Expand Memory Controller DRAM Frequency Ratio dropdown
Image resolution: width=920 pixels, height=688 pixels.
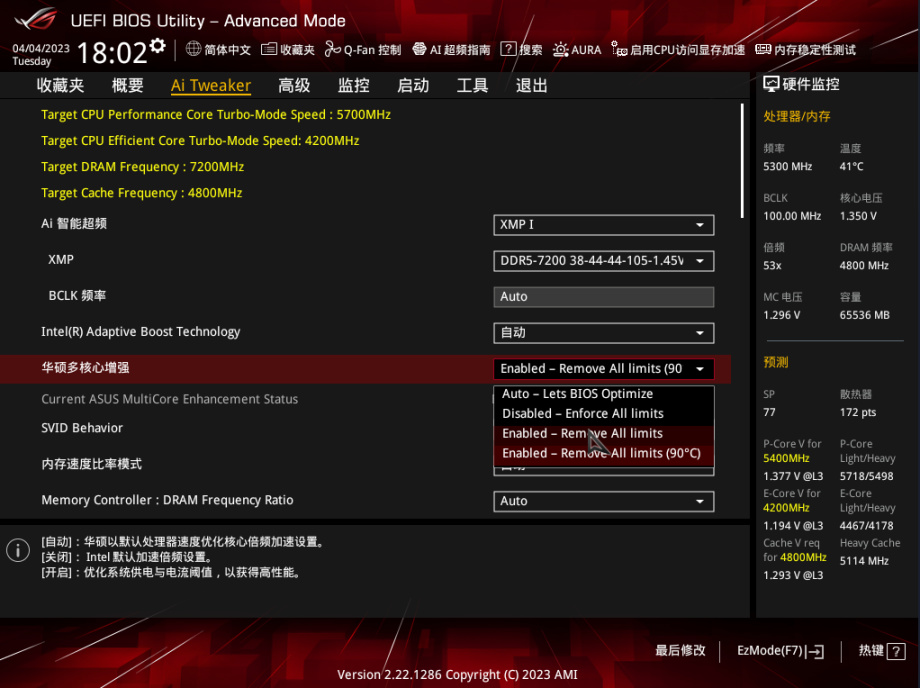tap(604, 501)
